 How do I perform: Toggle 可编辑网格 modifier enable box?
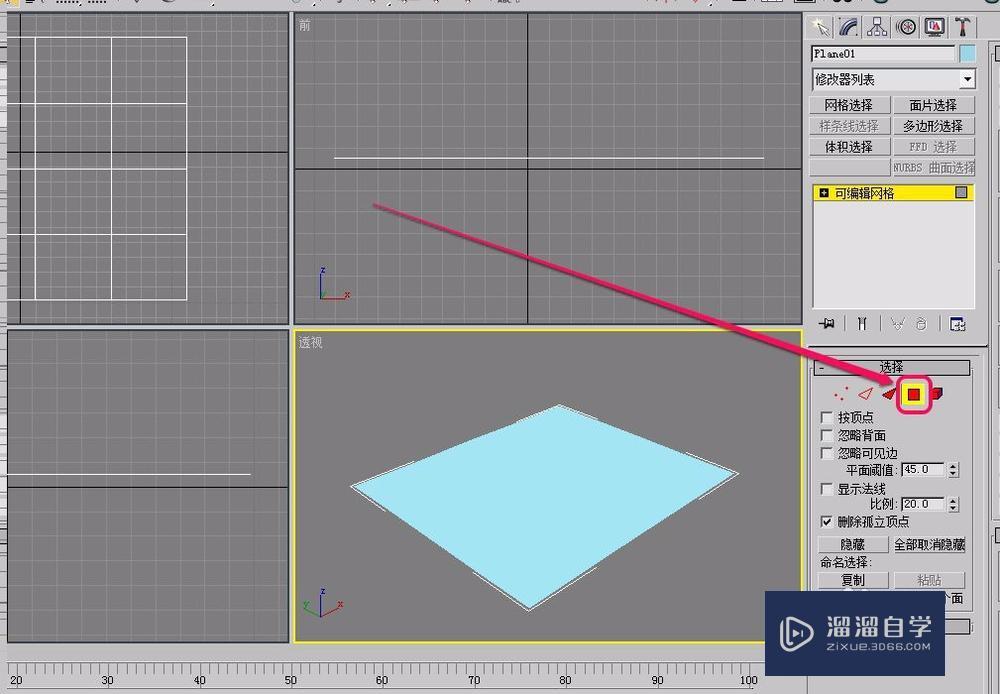click(x=961, y=193)
